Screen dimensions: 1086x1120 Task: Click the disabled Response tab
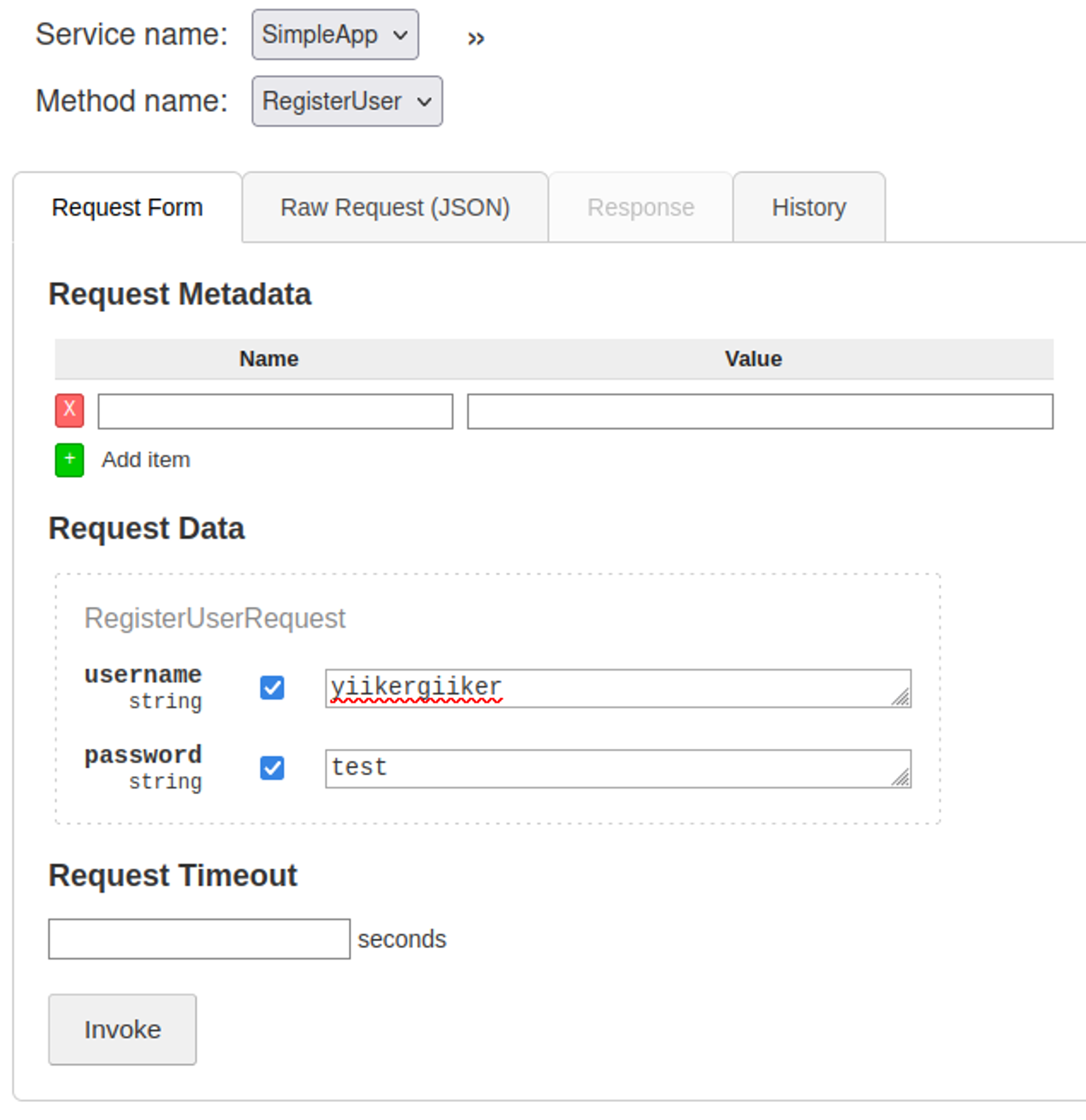click(x=641, y=207)
